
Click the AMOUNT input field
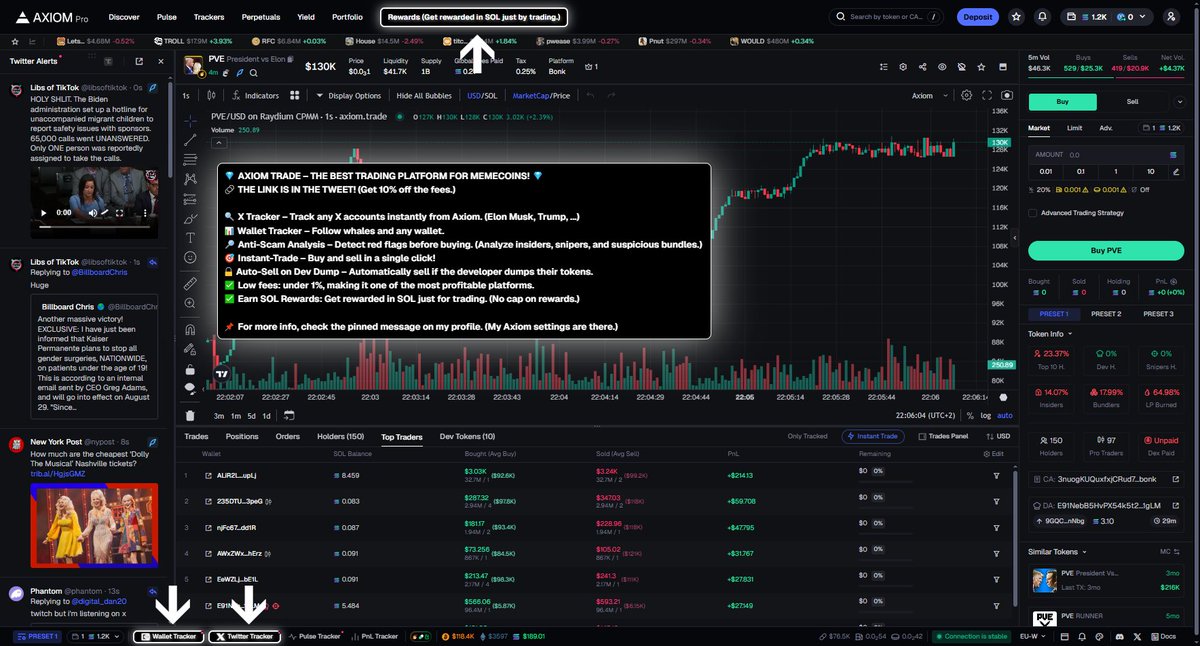coord(1106,155)
